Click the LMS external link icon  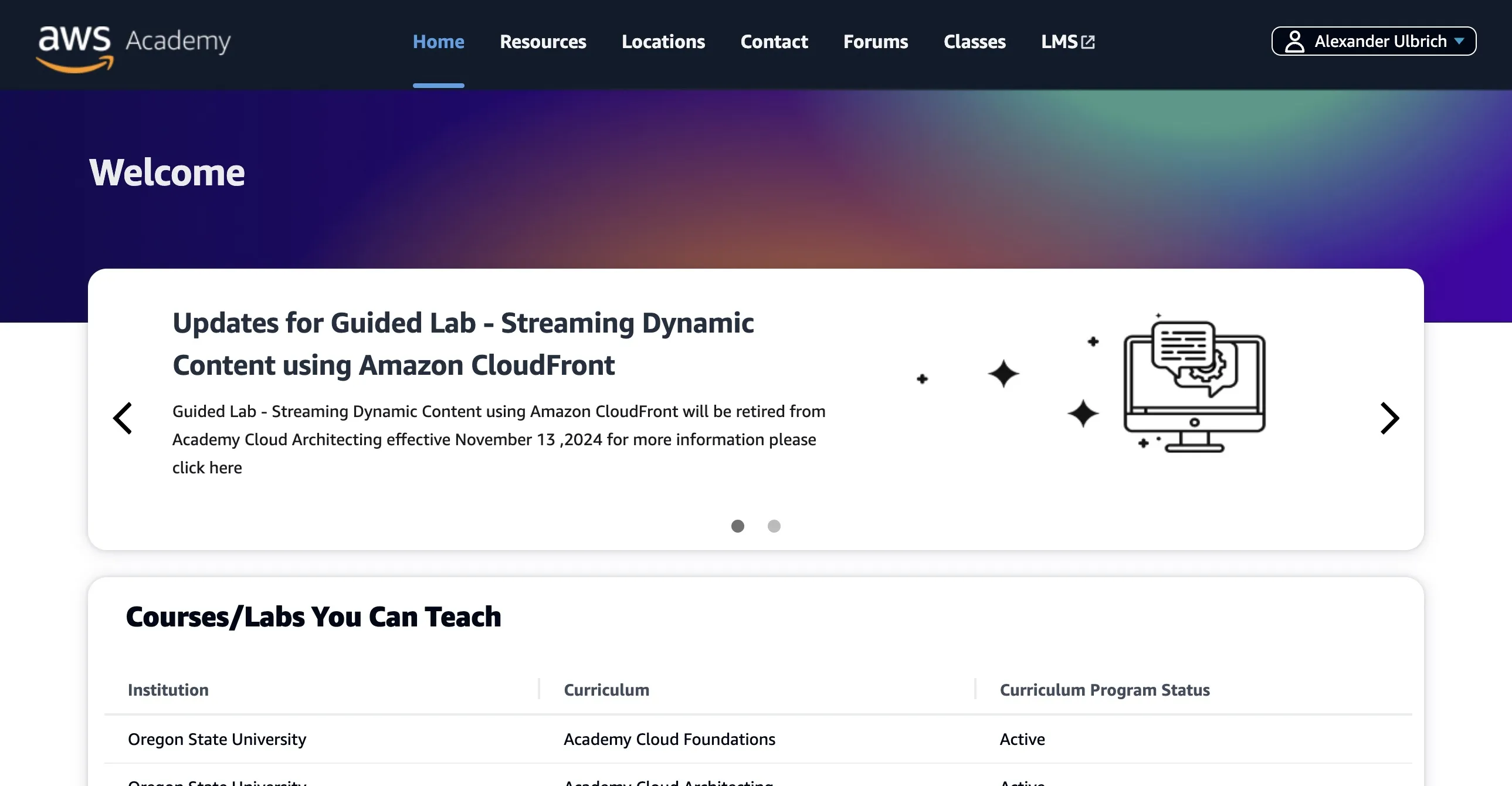tap(1087, 42)
